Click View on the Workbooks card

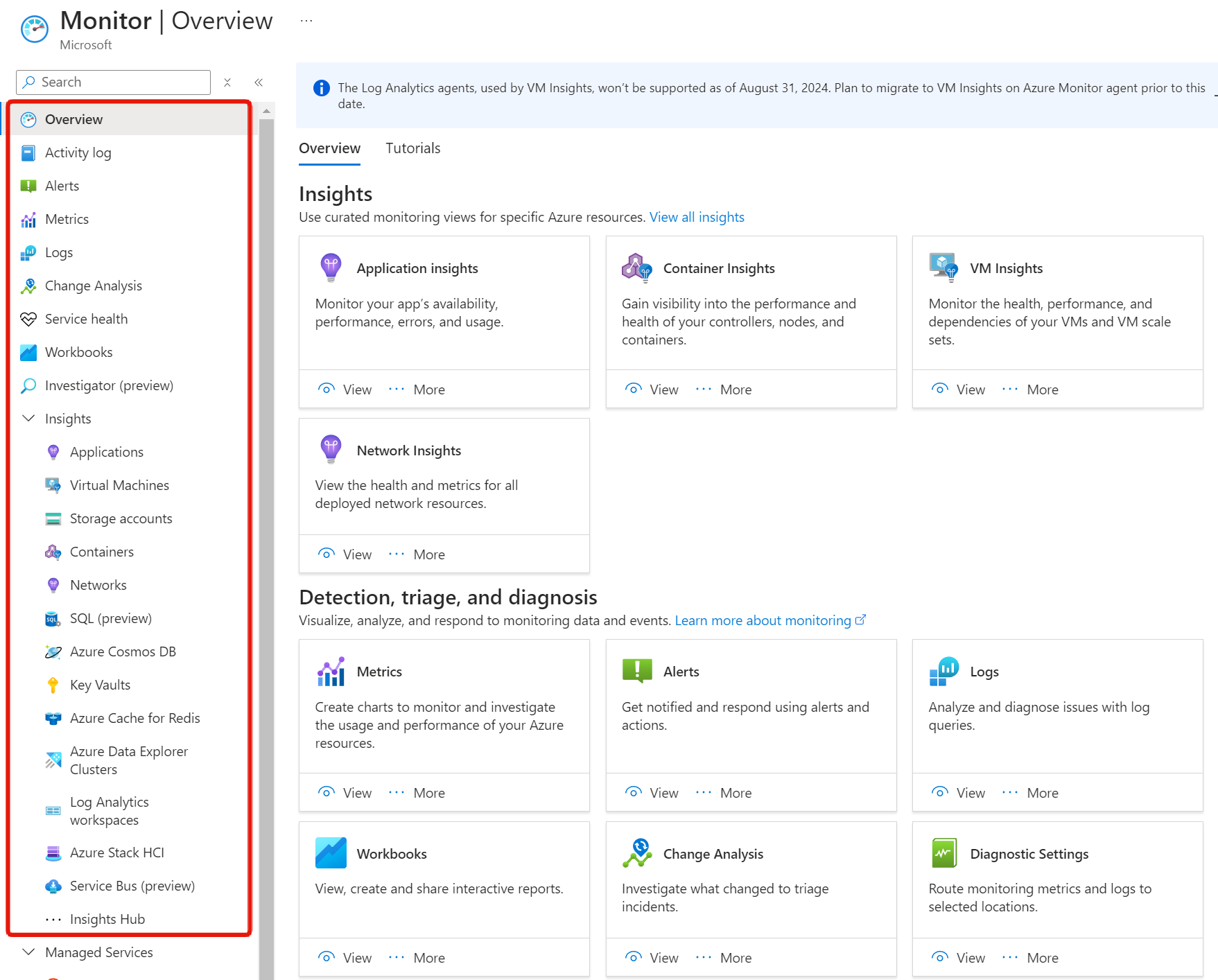tap(345, 958)
